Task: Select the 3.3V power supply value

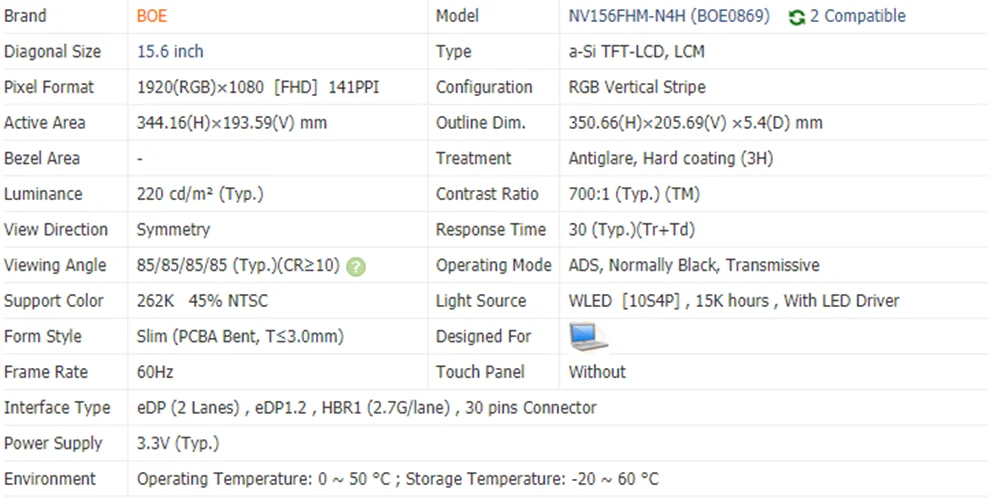Action: click(x=177, y=443)
